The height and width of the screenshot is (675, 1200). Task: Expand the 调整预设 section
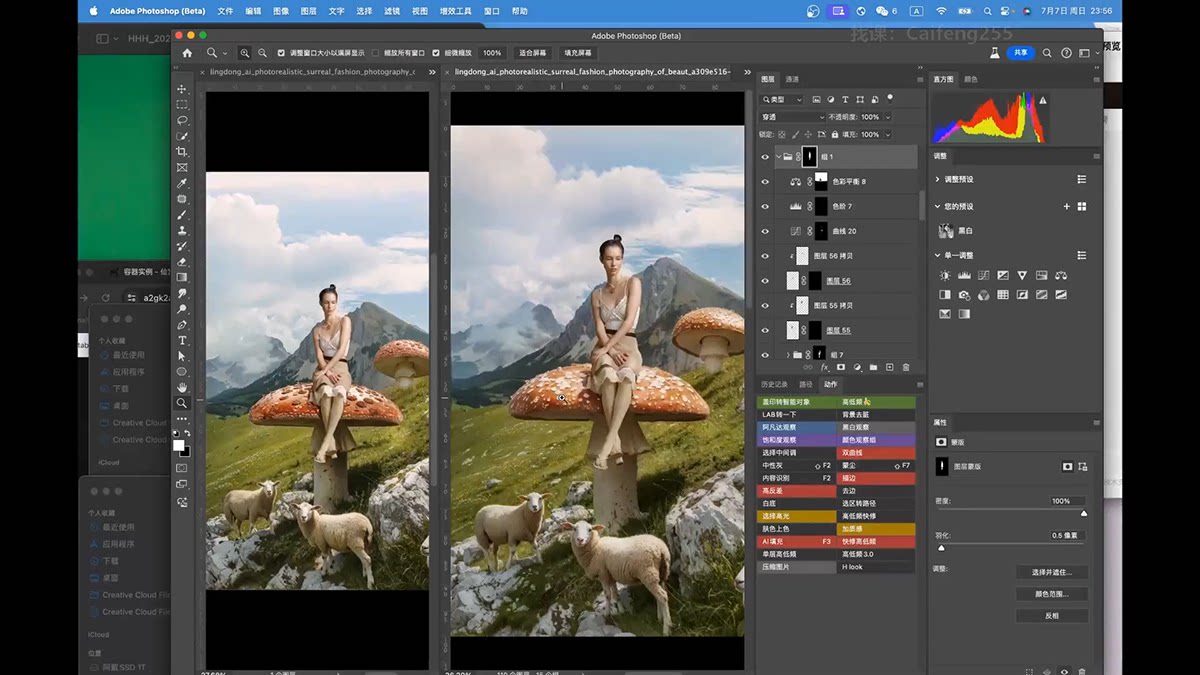[937, 180]
